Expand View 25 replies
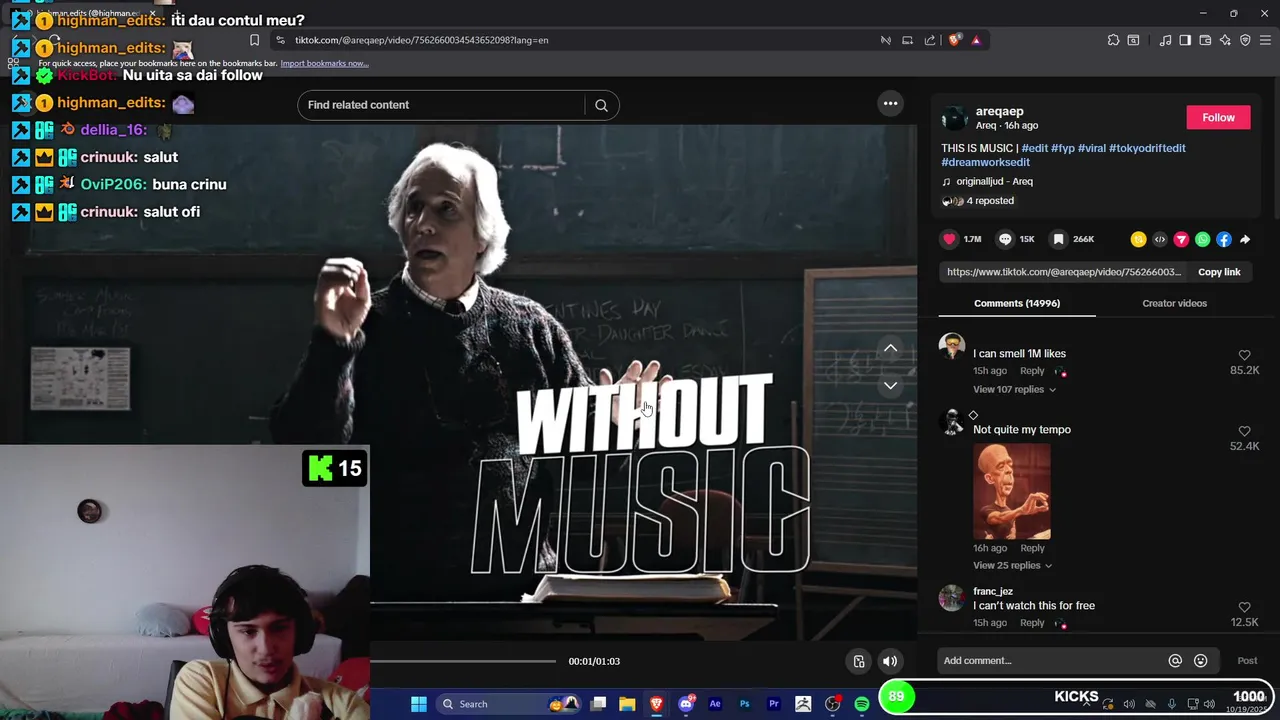Image resolution: width=1280 pixels, height=720 pixels. coord(1012,565)
